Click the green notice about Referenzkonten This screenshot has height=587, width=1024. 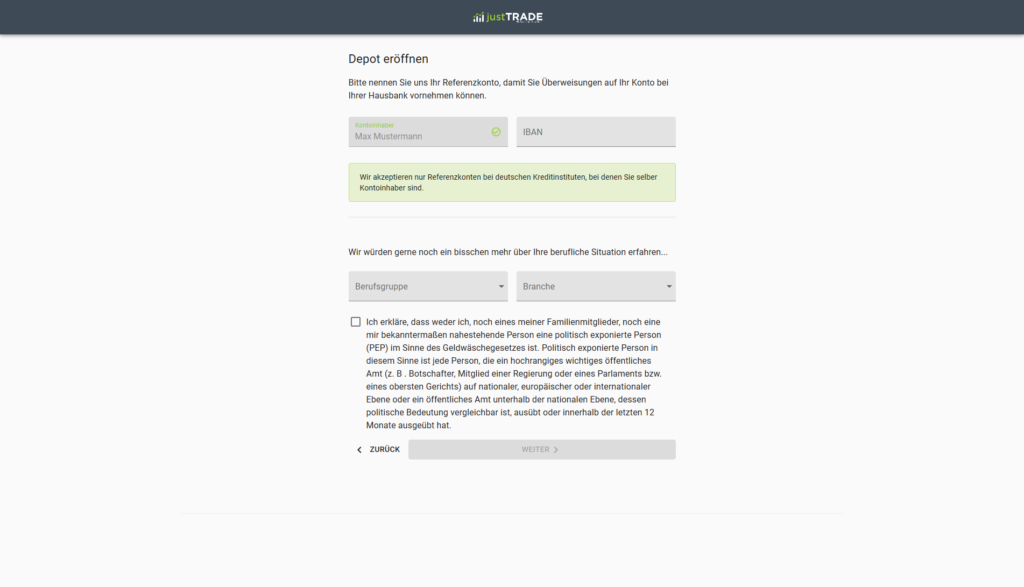tap(512, 182)
